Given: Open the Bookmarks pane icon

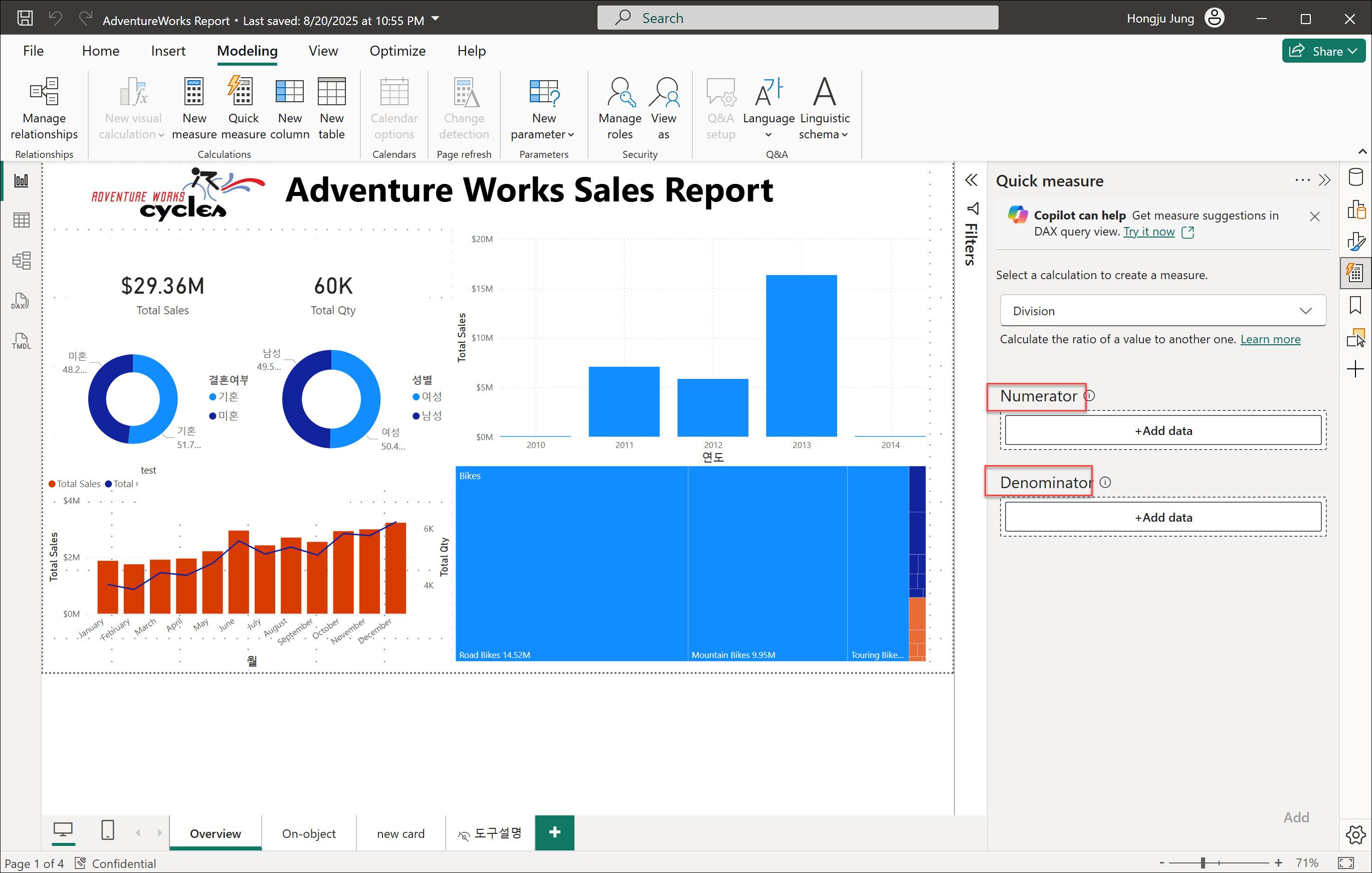Looking at the screenshot, I should (1356, 305).
